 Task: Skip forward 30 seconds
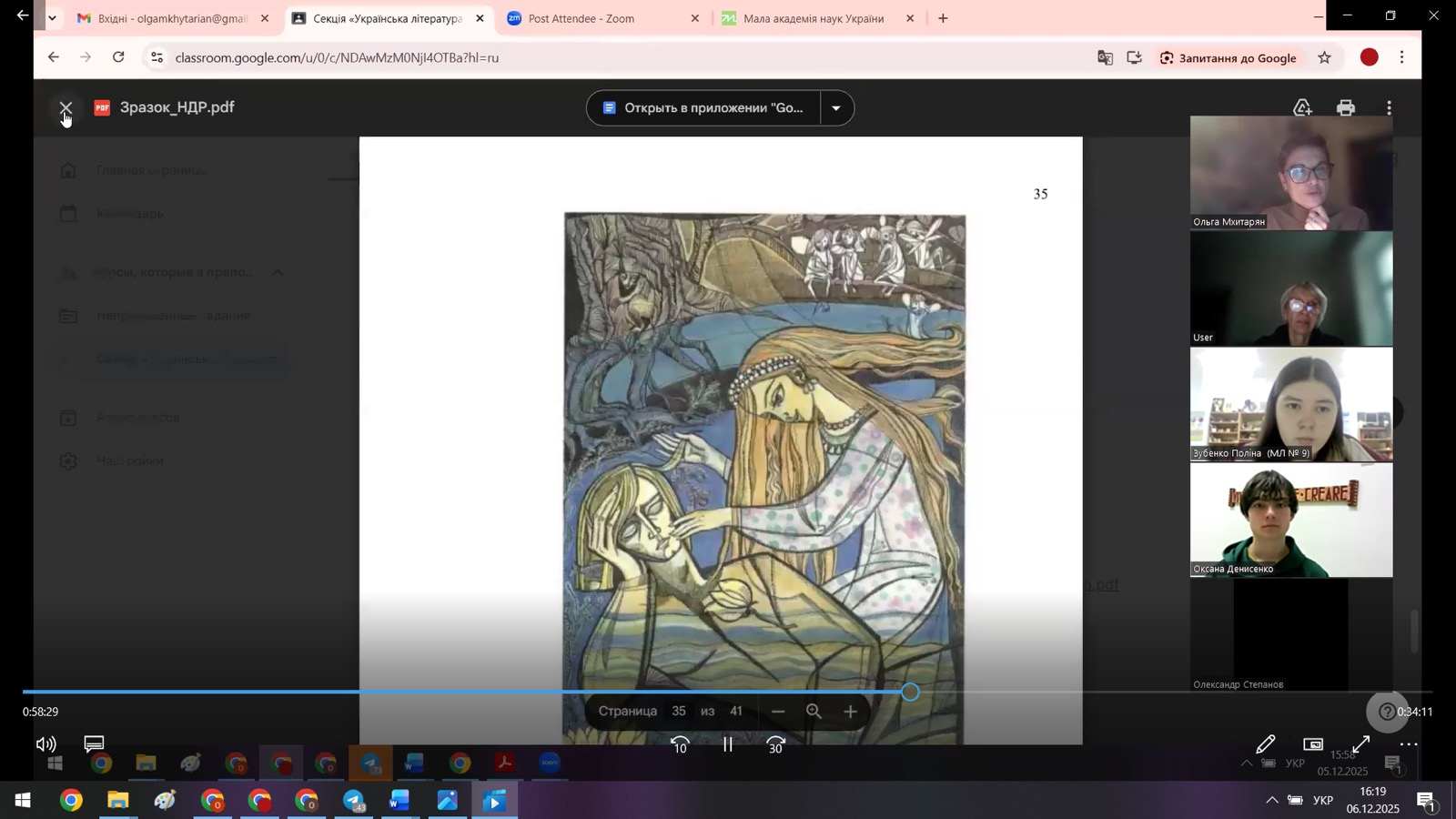(x=775, y=745)
